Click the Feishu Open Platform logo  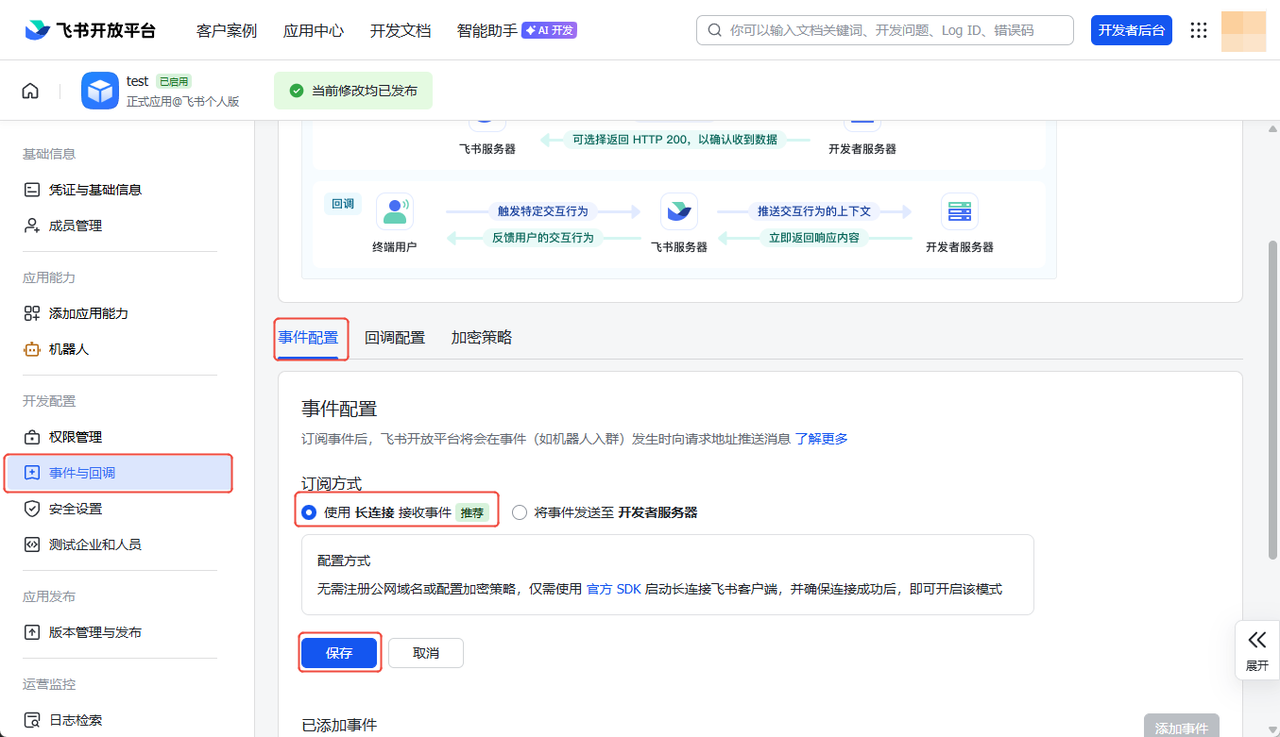click(91, 30)
